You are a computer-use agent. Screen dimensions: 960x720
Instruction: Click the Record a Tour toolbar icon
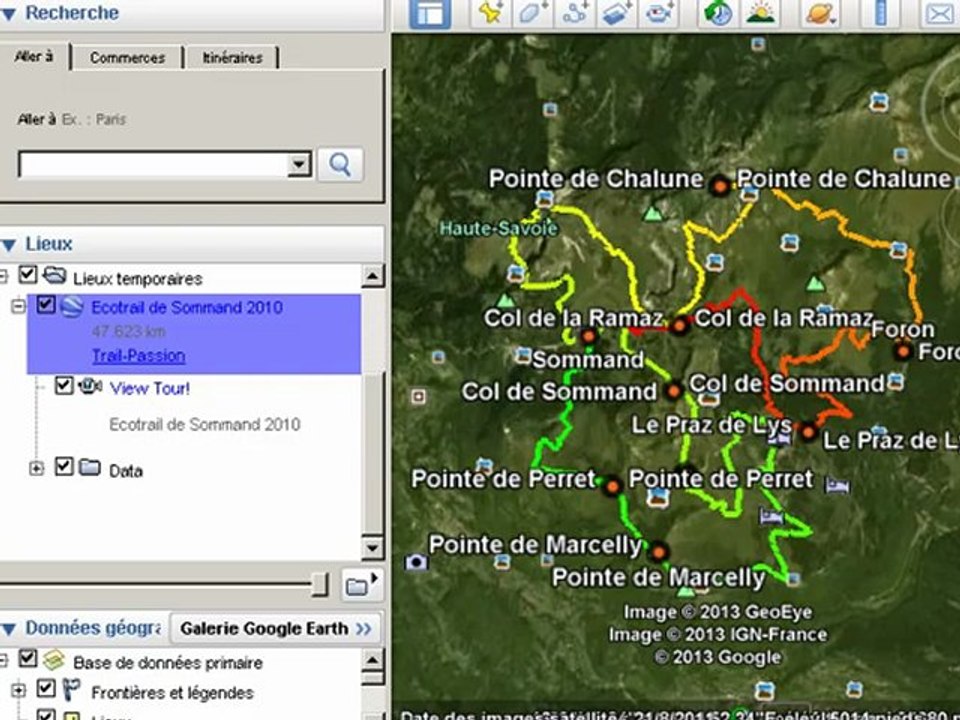(x=658, y=12)
